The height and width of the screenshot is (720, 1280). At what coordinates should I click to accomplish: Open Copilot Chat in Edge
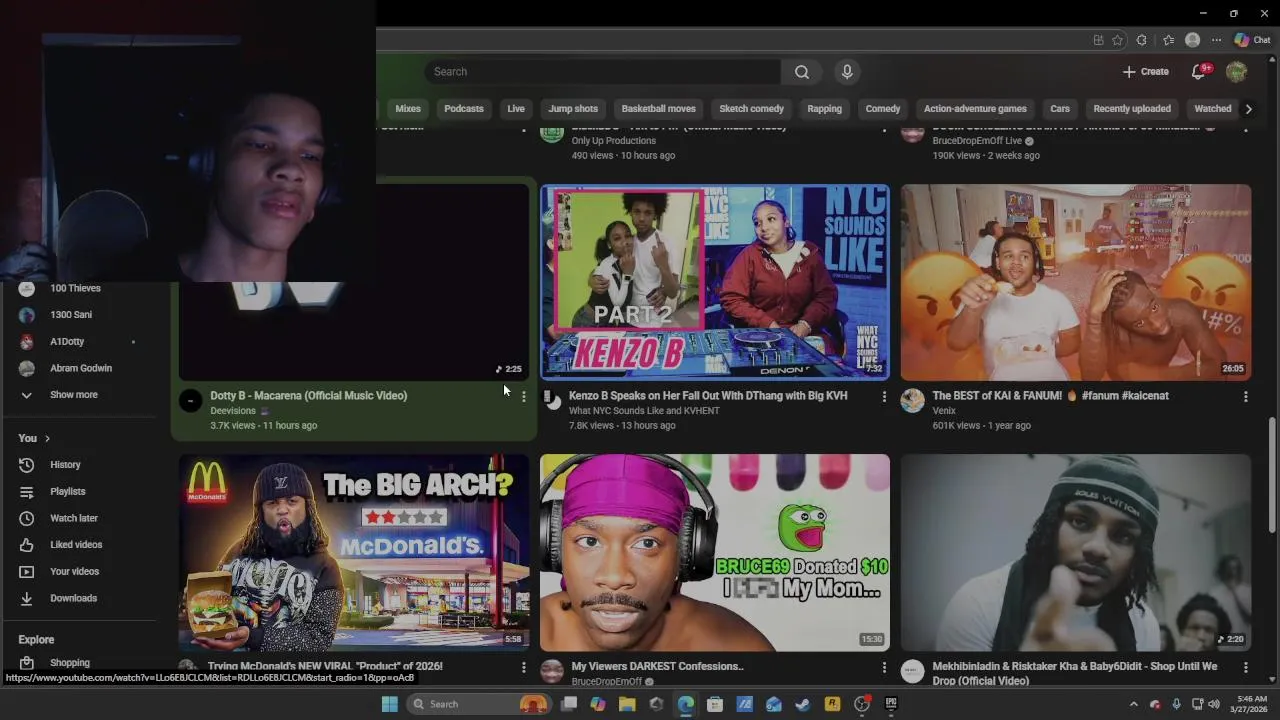point(1253,40)
